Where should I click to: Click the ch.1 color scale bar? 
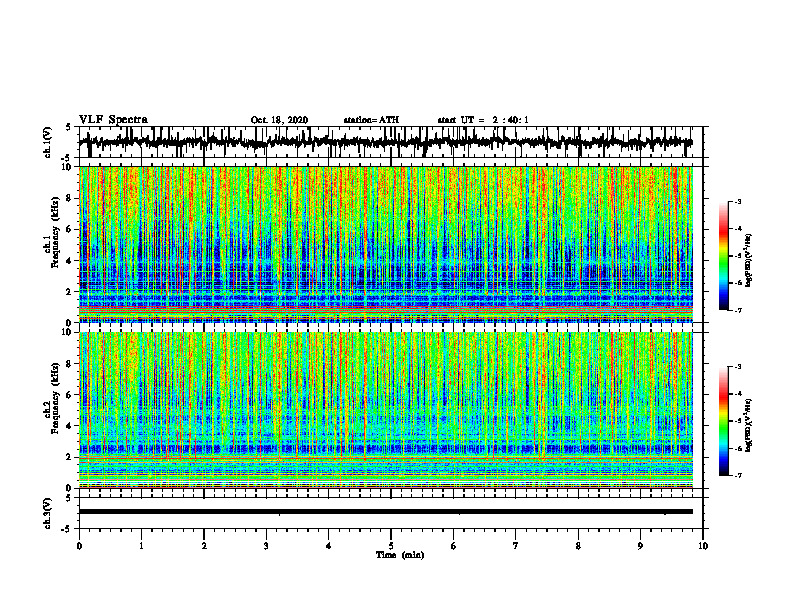(x=724, y=256)
